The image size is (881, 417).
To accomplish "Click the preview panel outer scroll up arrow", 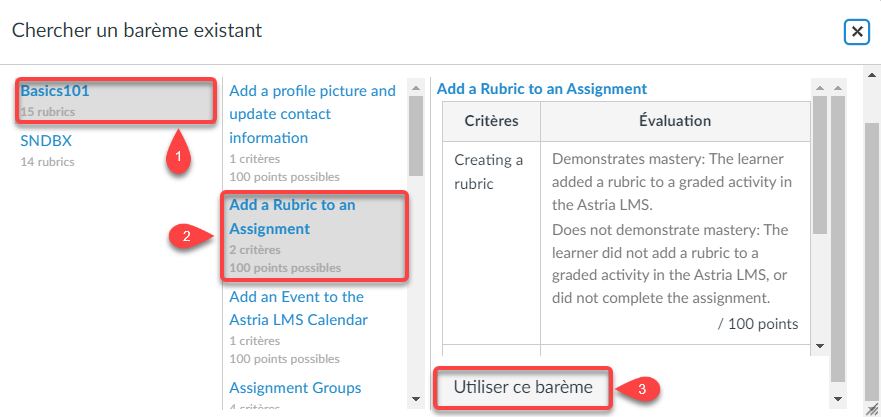I will [x=838, y=88].
